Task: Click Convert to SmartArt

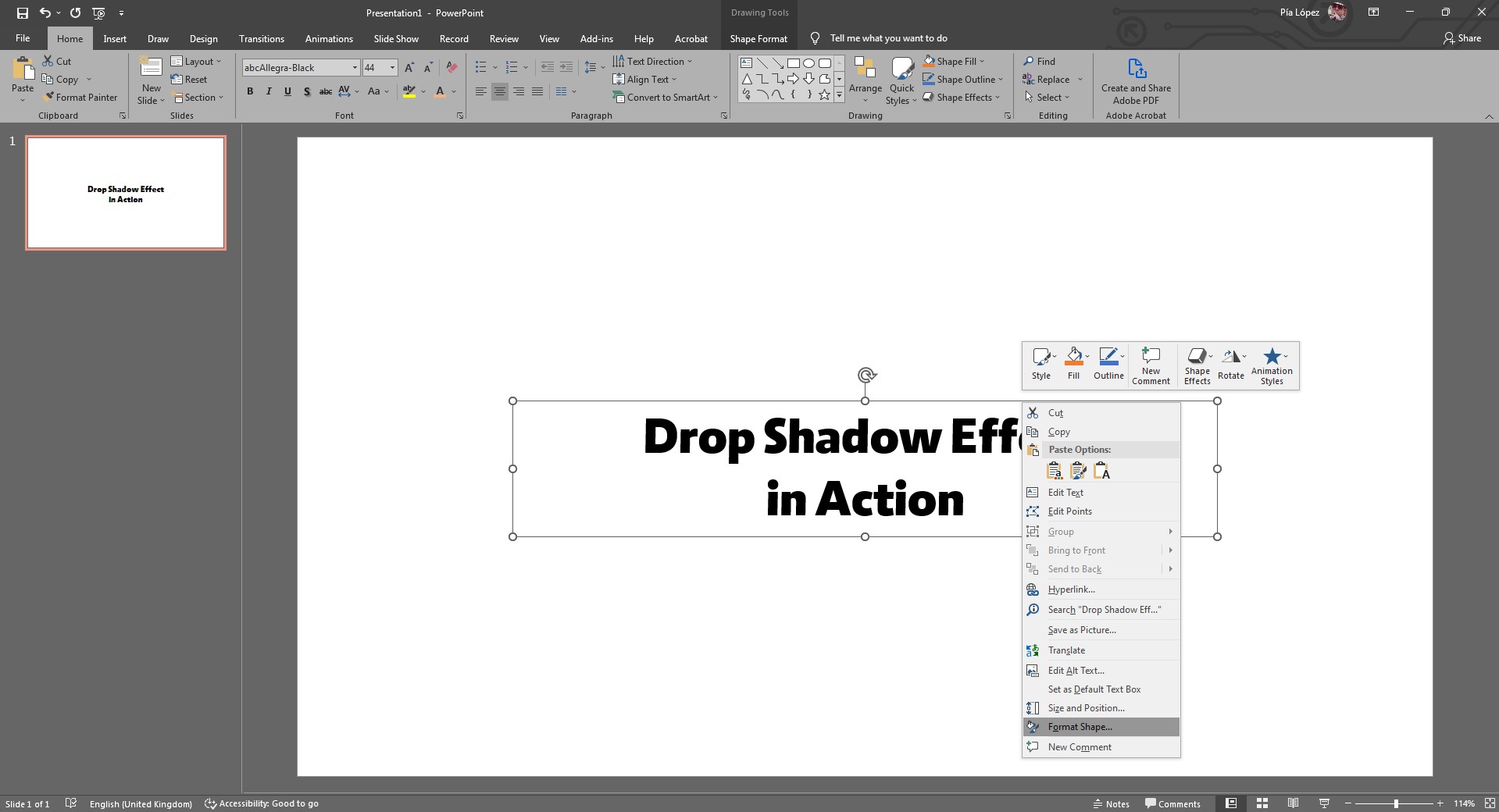Action: tap(666, 97)
